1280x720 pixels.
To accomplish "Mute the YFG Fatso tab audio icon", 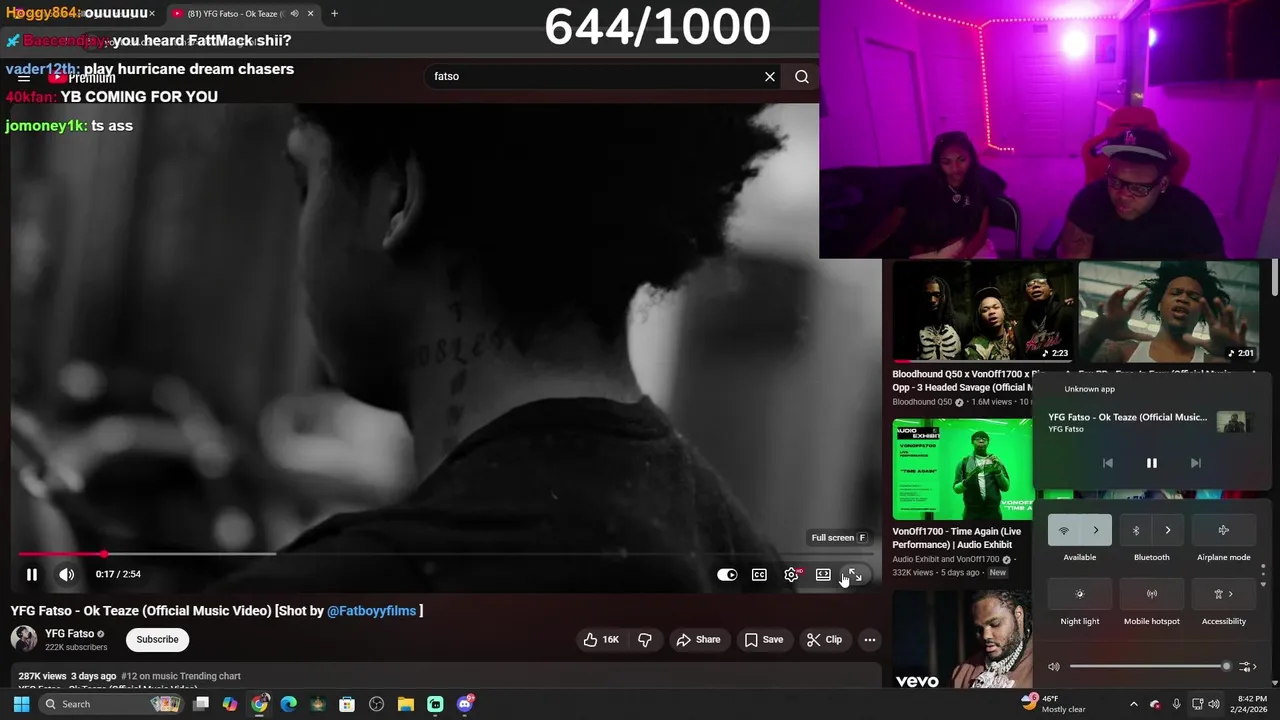I will point(294,13).
